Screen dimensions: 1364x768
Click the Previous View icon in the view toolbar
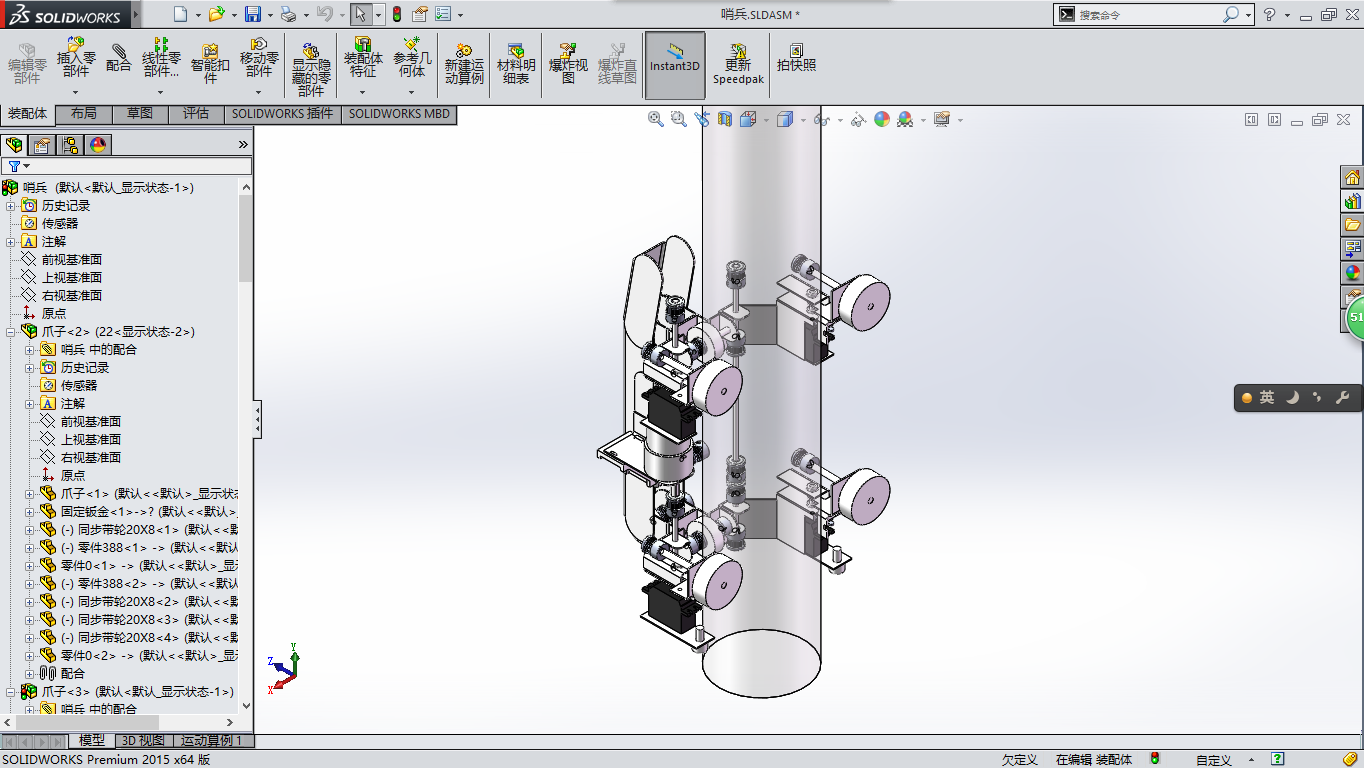(x=702, y=119)
